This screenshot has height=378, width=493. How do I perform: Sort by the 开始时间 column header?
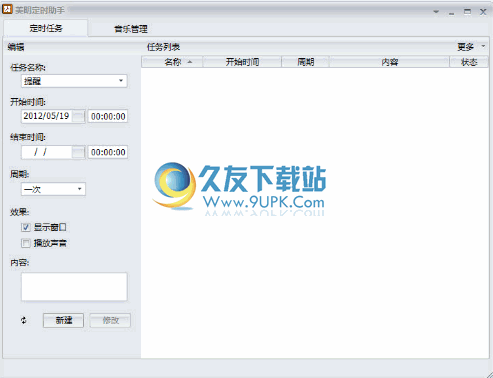click(242, 62)
